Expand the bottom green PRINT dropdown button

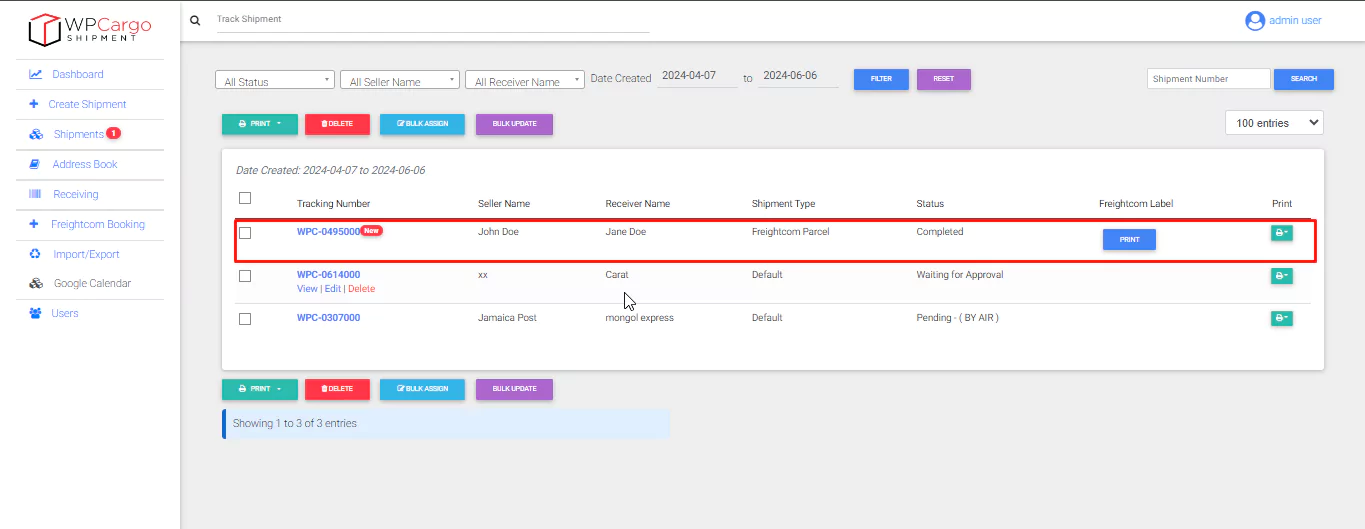click(x=259, y=389)
